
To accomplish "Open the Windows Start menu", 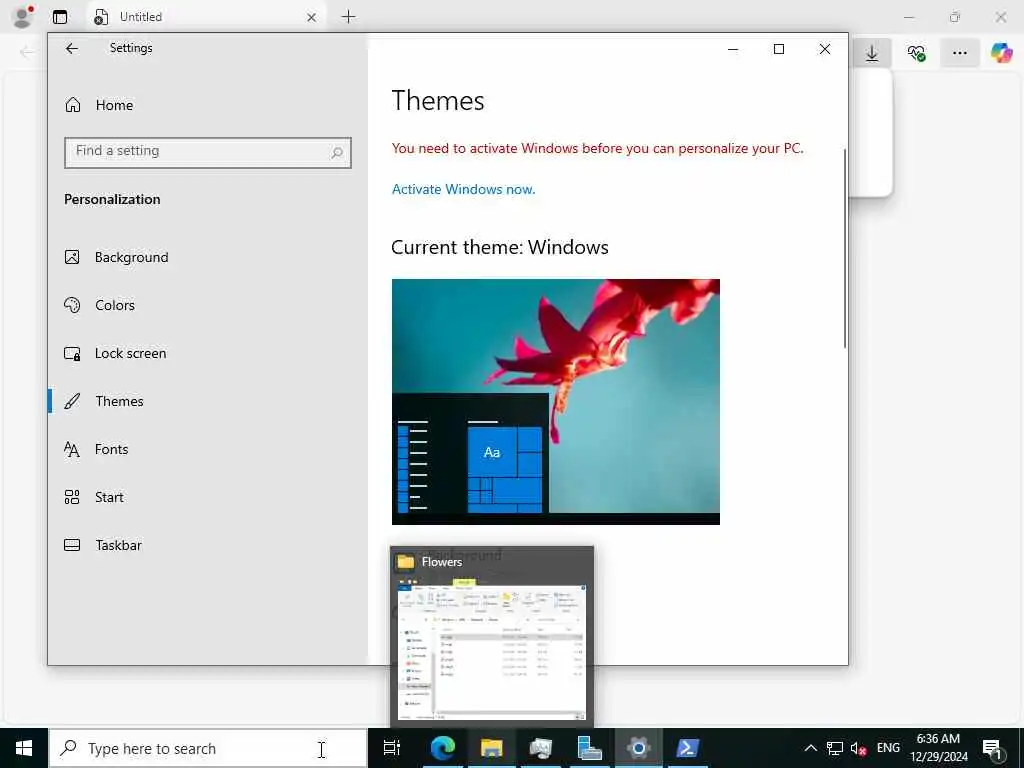I will (x=24, y=748).
